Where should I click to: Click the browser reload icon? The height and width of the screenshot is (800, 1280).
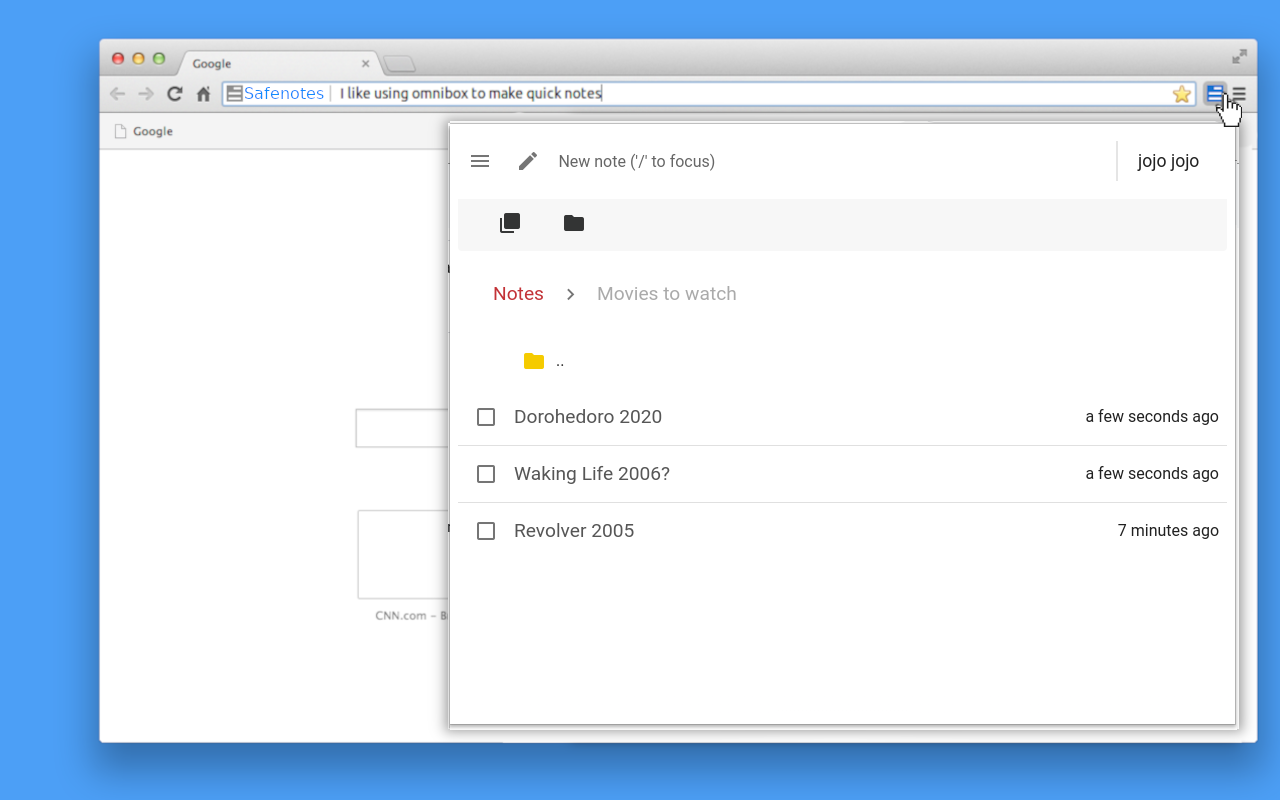click(x=174, y=93)
